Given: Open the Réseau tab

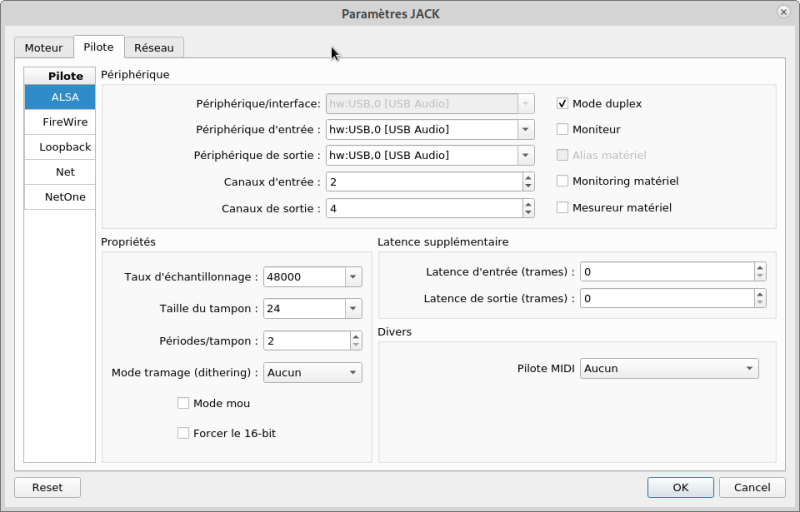Looking at the screenshot, I should coord(154,47).
